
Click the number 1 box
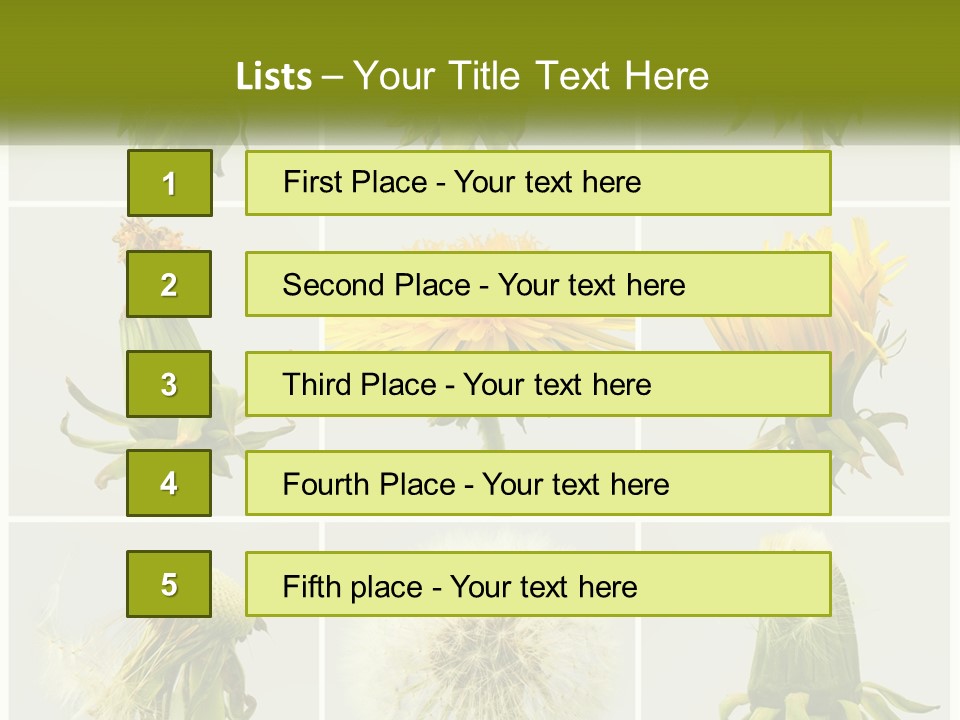(x=169, y=183)
